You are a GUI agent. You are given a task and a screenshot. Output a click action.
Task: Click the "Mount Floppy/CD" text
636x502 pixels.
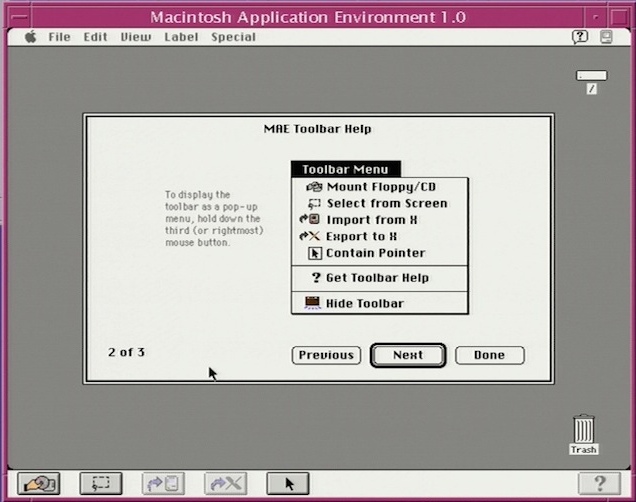point(381,187)
